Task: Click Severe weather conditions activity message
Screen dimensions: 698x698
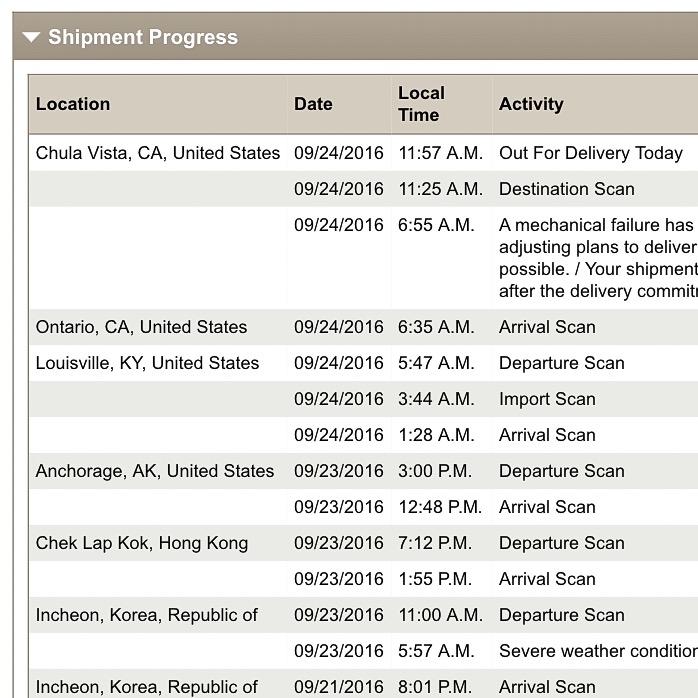Action: [598, 651]
